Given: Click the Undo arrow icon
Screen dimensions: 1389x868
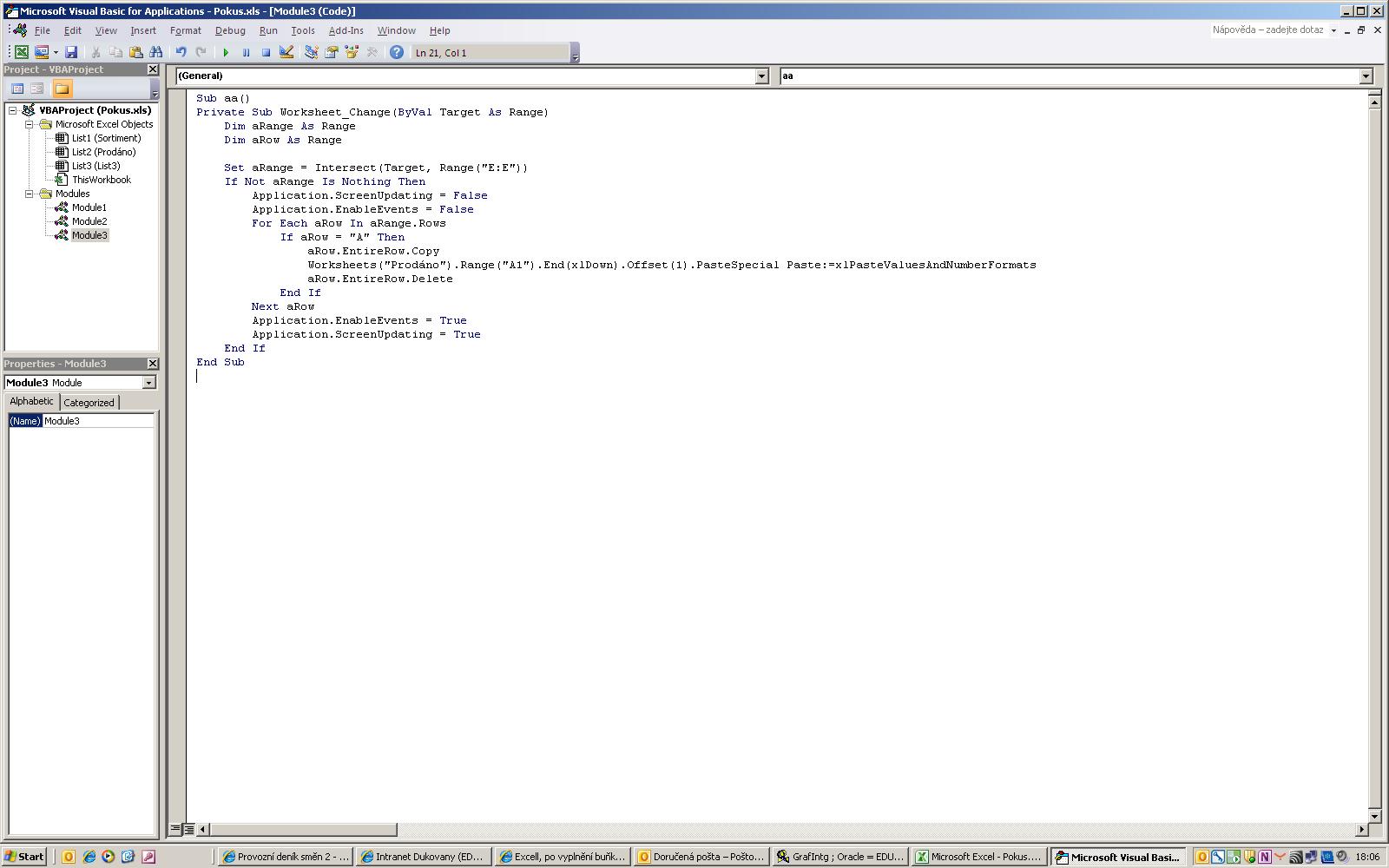Looking at the screenshot, I should tap(181, 52).
